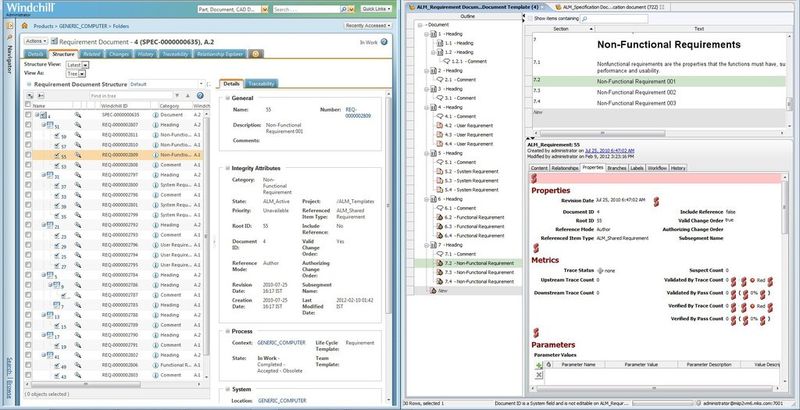Click the top Navigator sidebar icon
This screenshot has height=410, width=800.
(9, 25)
